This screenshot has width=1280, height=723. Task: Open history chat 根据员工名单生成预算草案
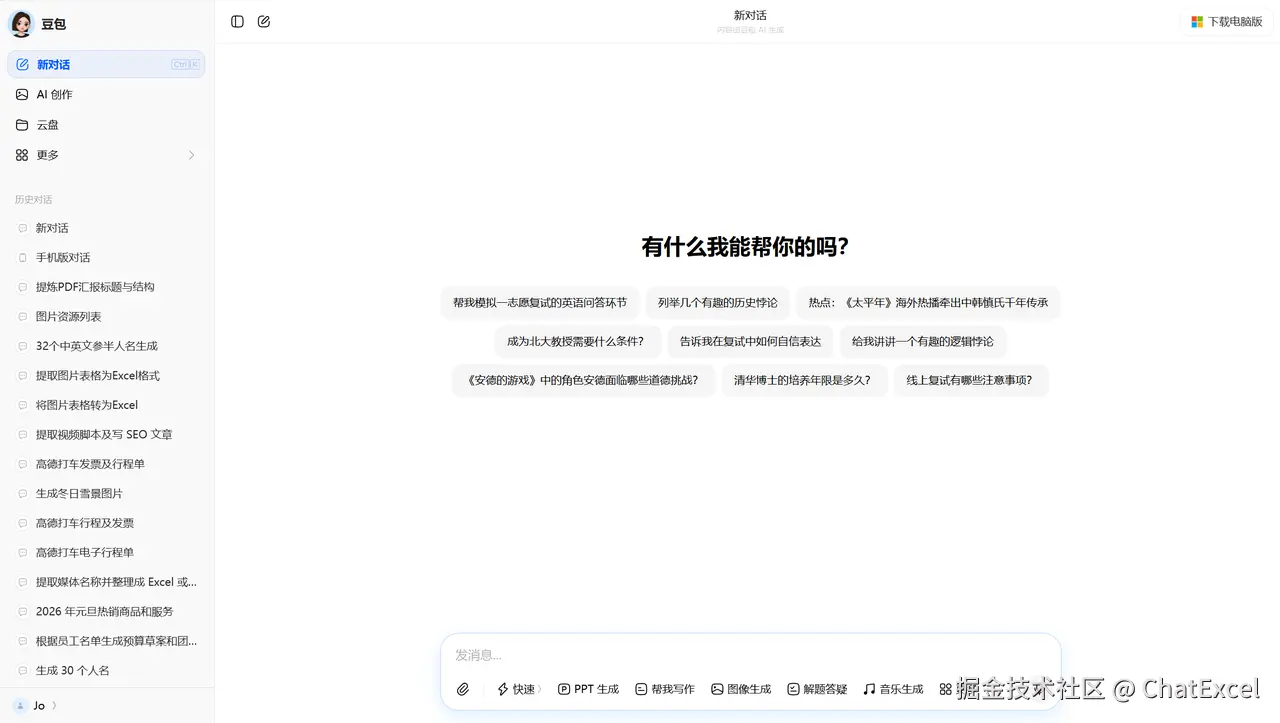[106, 641]
